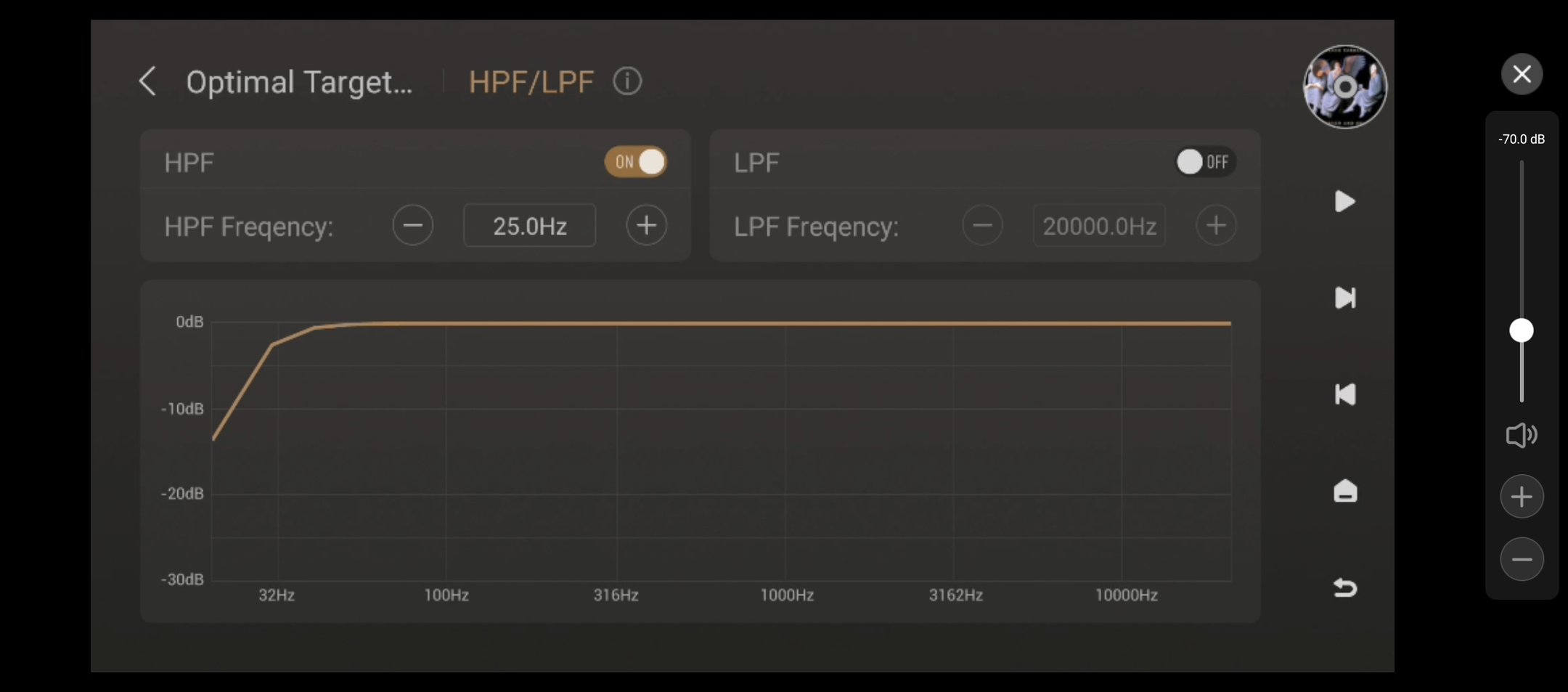Increase the HPF frequency
Screen dimensions: 1568x692
pos(646,226)
